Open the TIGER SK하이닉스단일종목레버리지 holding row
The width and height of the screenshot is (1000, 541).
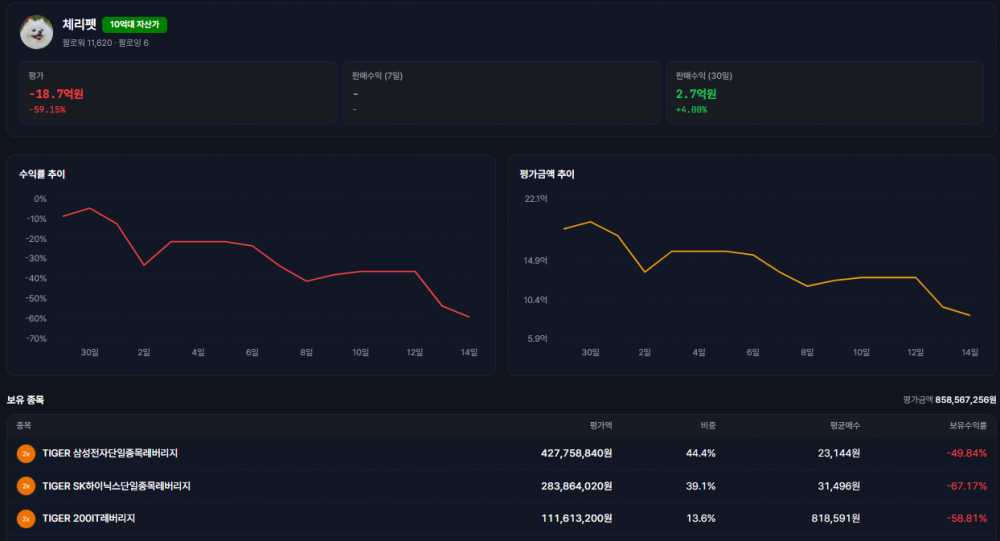pos(501,486)
